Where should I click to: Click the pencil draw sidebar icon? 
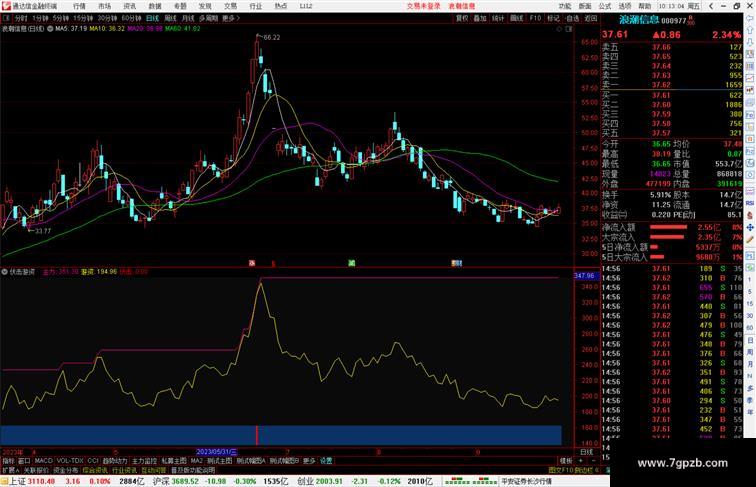(750, 239)
